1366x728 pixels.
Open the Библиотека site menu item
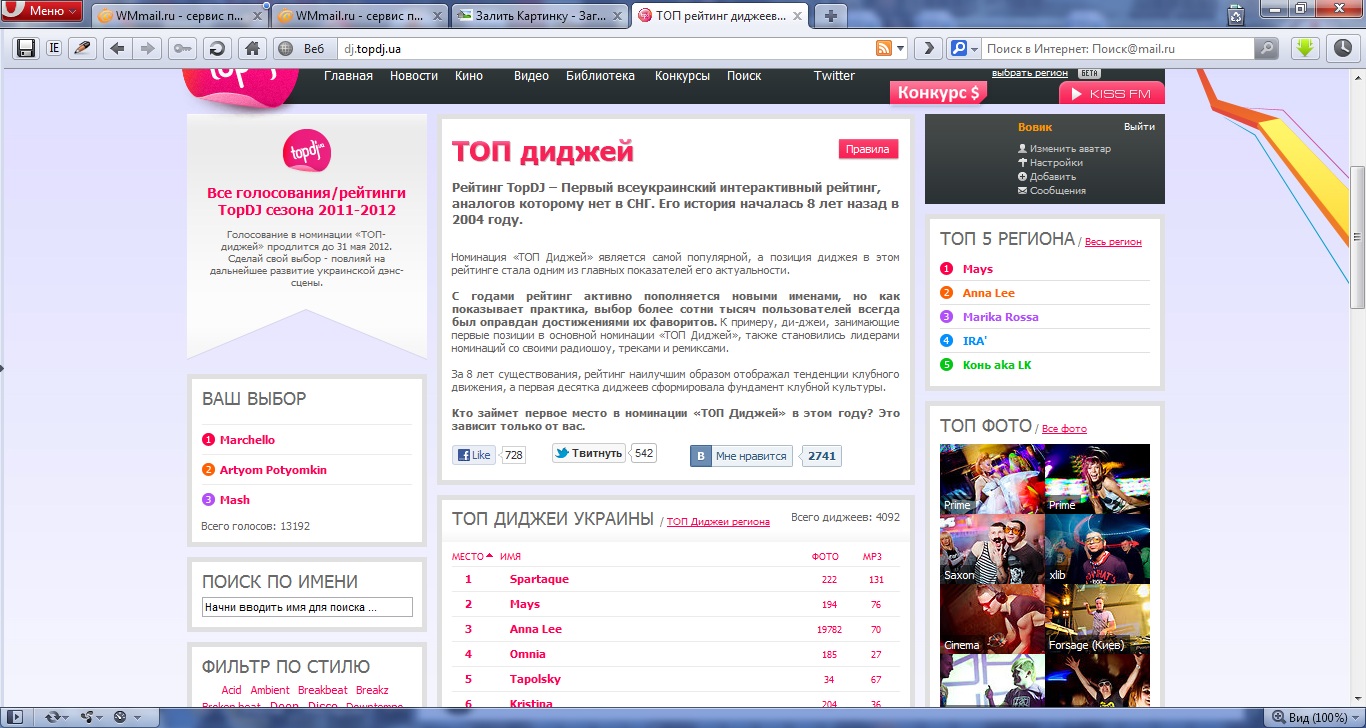[600, 76]
